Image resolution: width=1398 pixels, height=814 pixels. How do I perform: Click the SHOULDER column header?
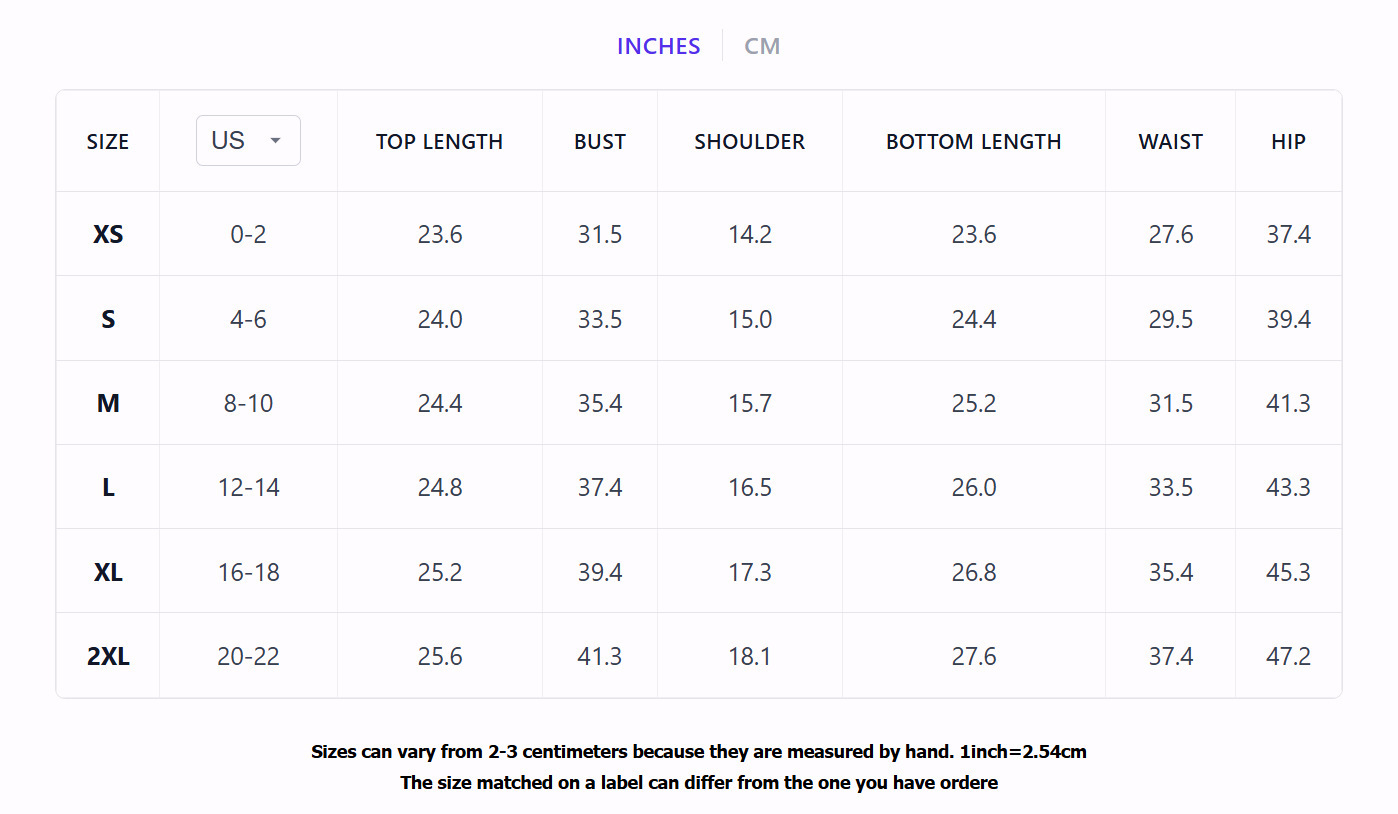click(x=750, y=142)
